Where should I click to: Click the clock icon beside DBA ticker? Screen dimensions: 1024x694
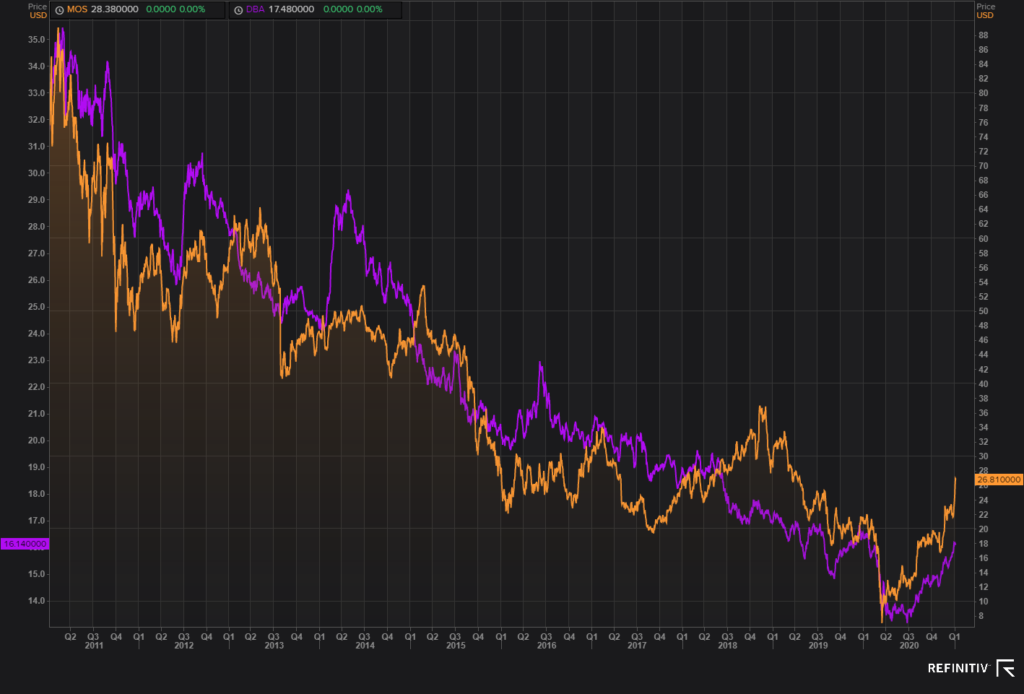click(238, 10)
